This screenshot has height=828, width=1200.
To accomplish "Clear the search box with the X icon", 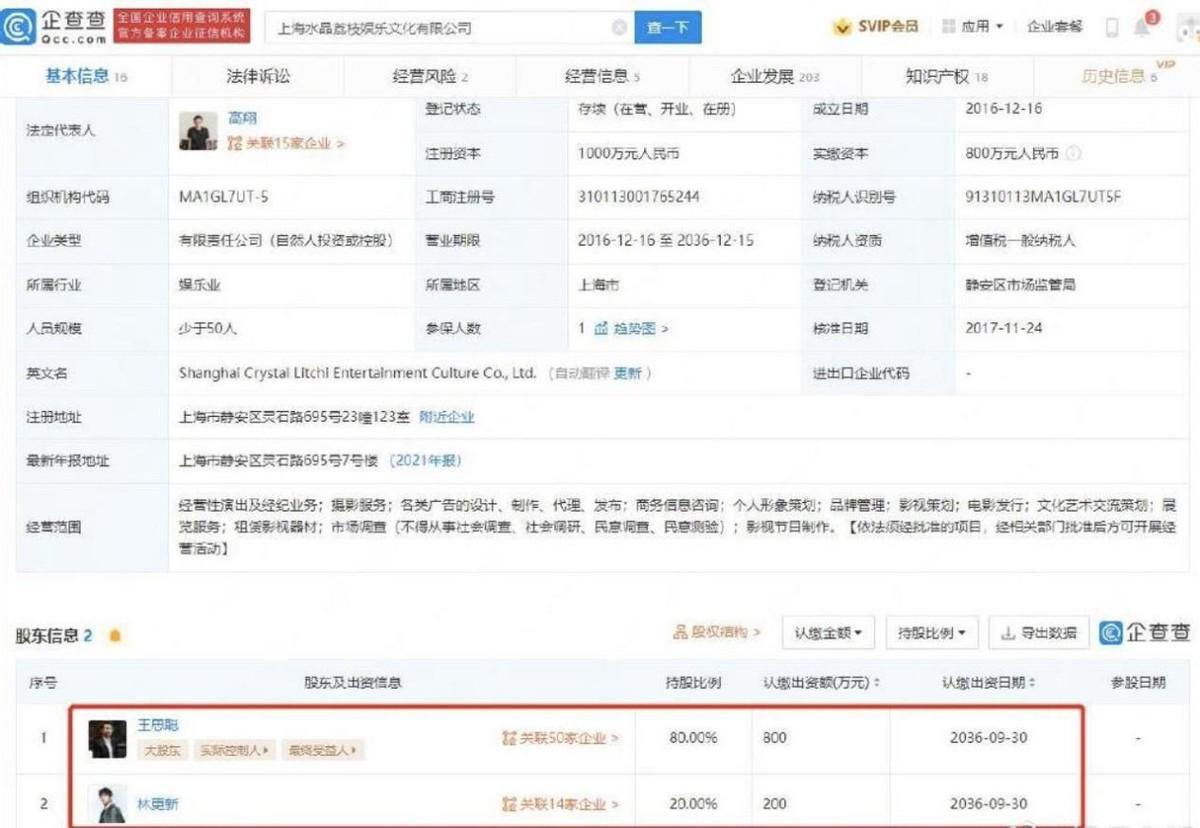I will (x=619, y=28).
